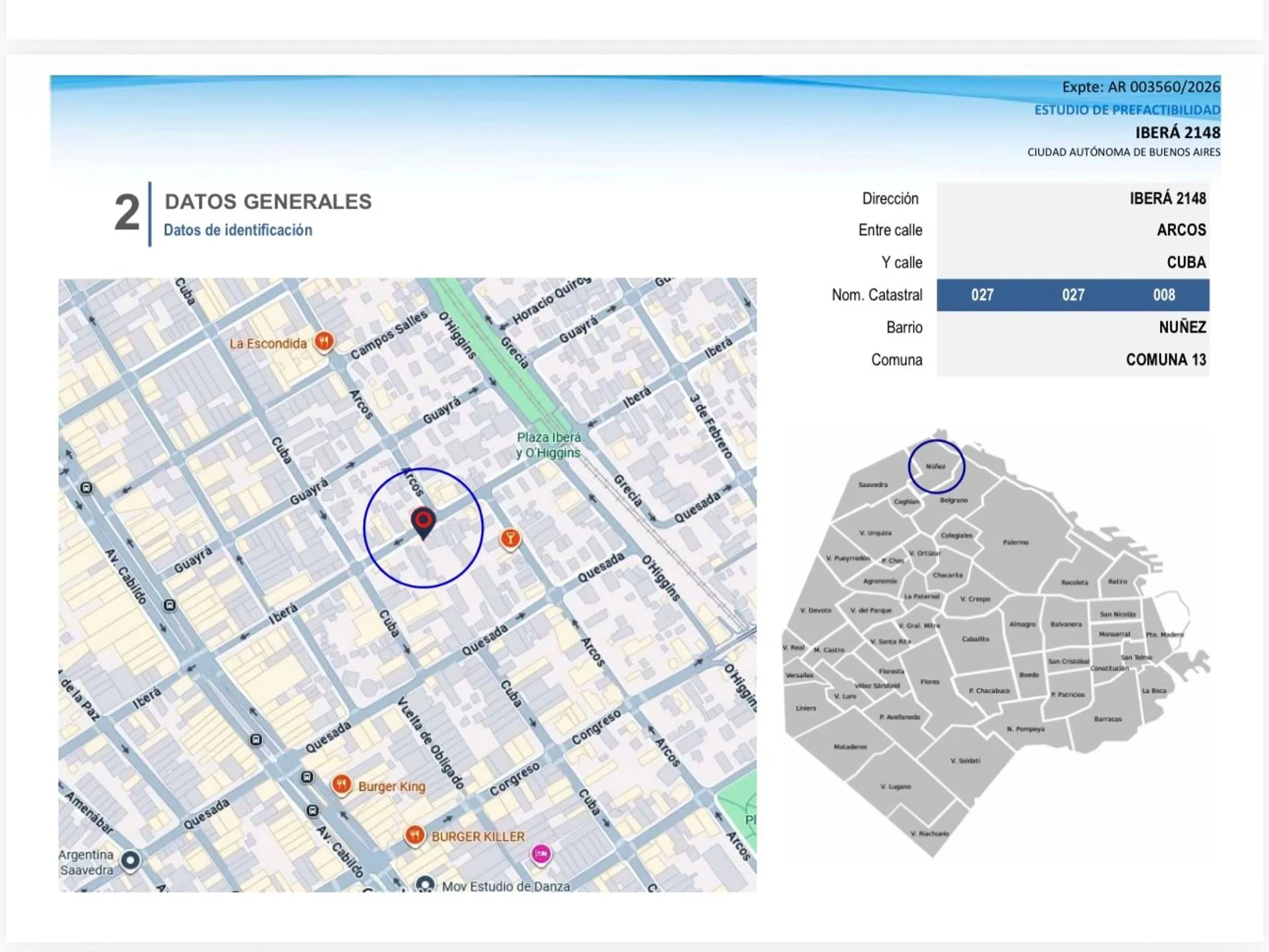
Task: Click the orange cocktail bar marker icon
Action: (x=510, y=539)
